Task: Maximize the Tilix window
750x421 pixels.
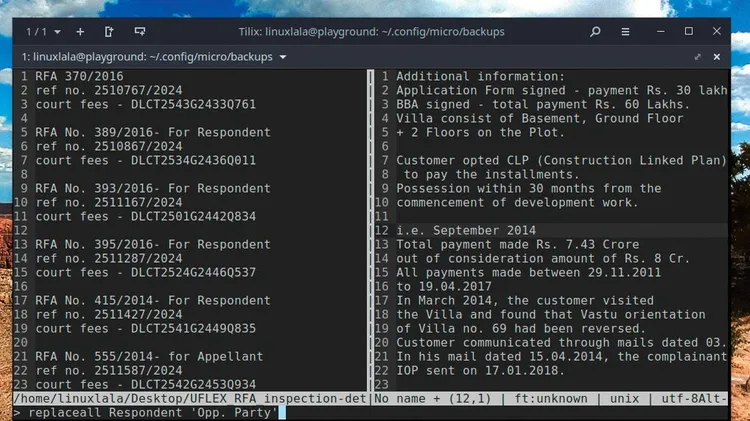Action: pyautogui.click(x=689, y=32)
